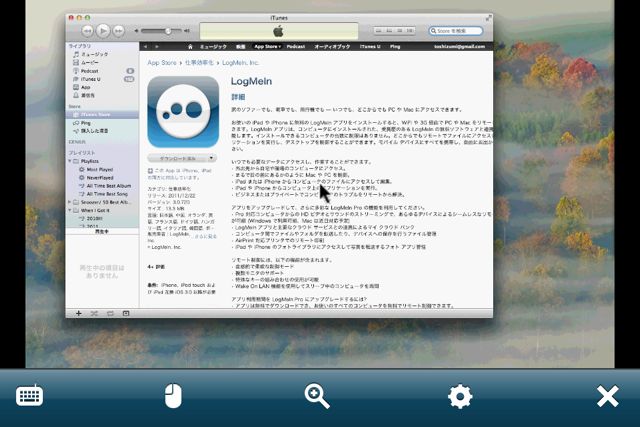Collapse the When I Got It folder triangle

(70, 210)
